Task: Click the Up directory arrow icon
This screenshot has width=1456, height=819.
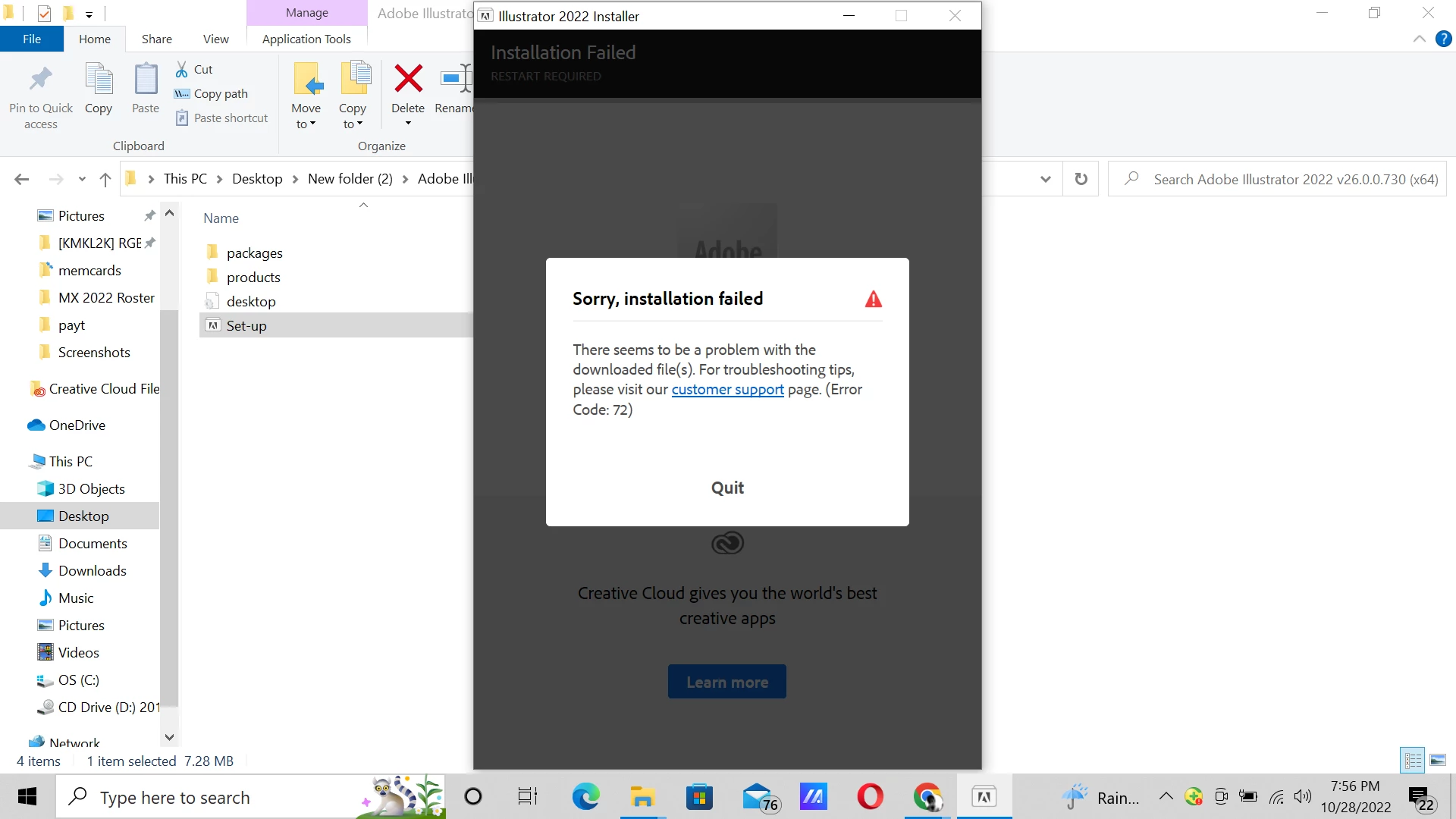Action: [x=105, y=179]
